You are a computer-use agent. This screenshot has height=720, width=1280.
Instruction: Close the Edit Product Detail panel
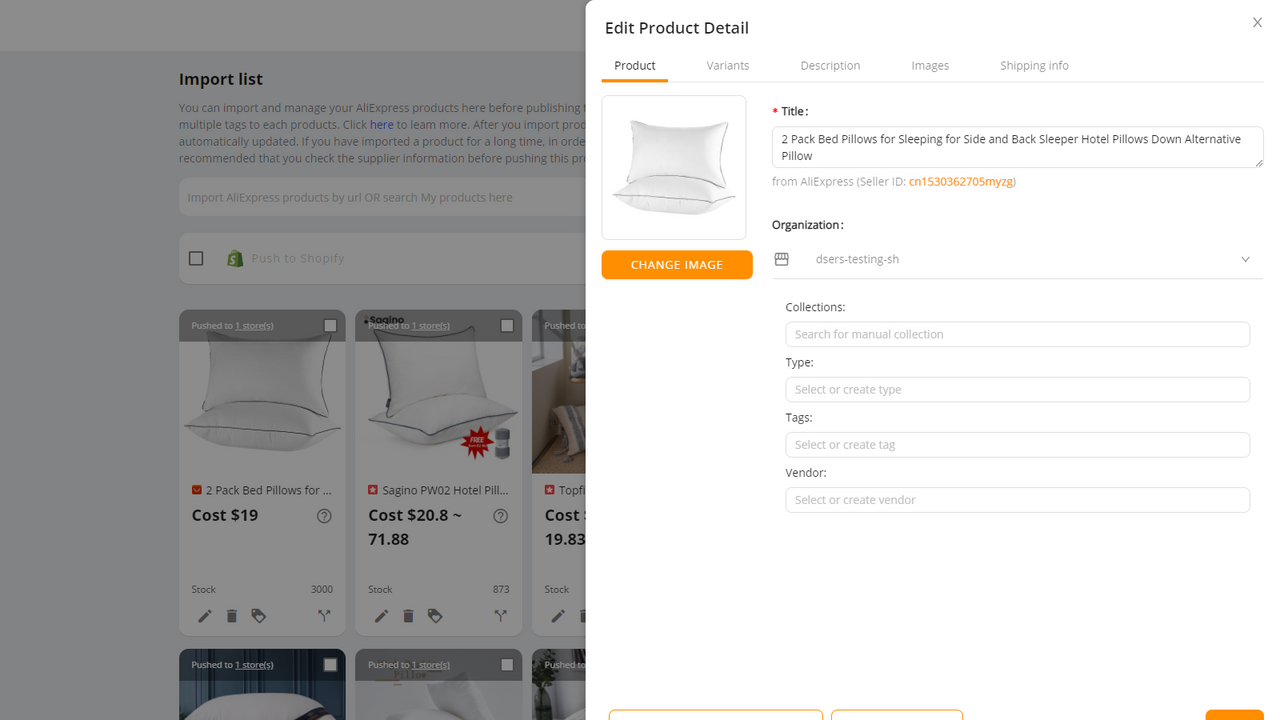(1257, 23)
